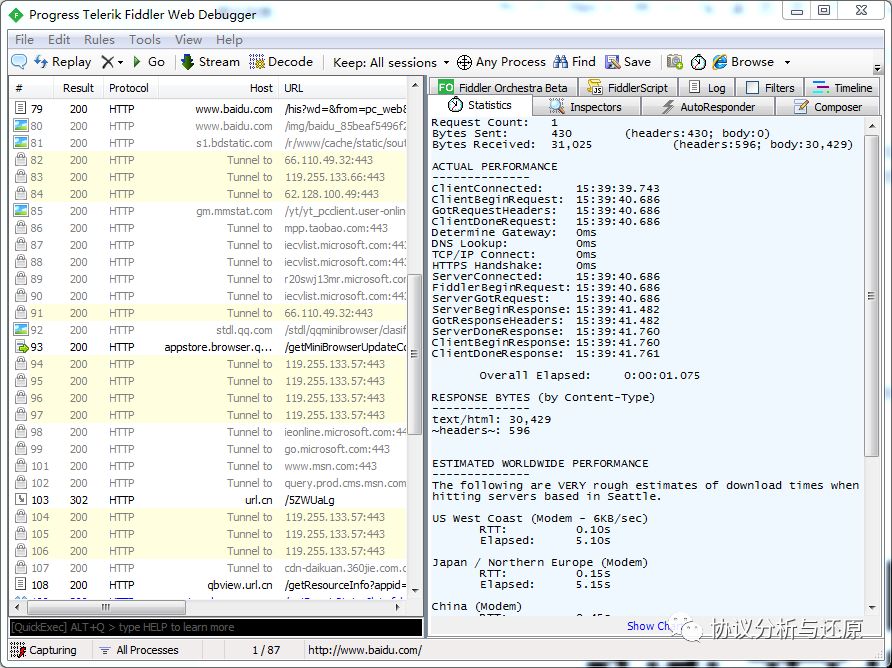Screen dimensions: 892x668
Task: Select session 101 www.msn.com tunnel
Action: pyautogui.click(x=208, y=466)
